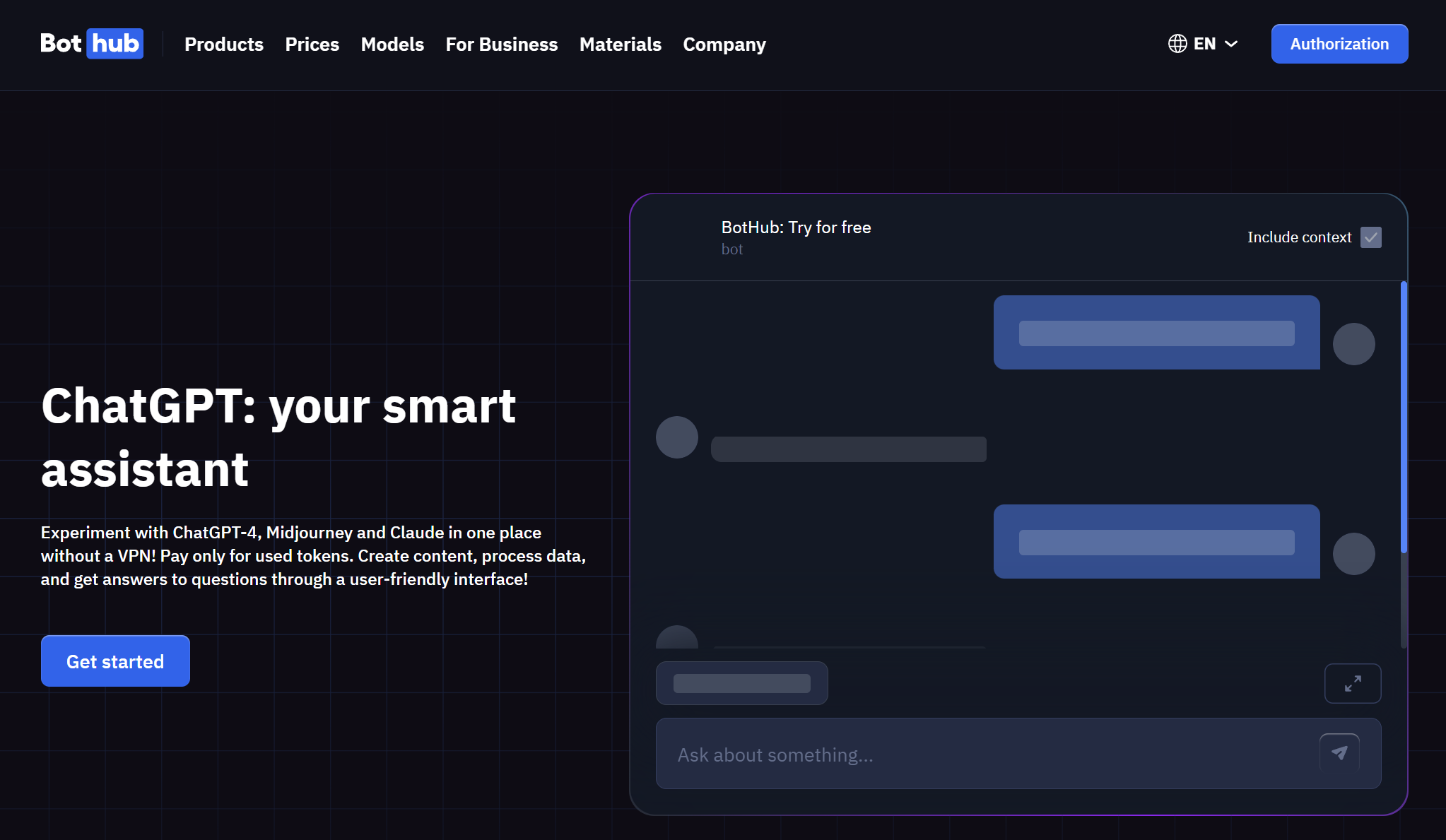Open the Prices page
The width and height of the screenshot is (1446, 840).
click(312, 45)
